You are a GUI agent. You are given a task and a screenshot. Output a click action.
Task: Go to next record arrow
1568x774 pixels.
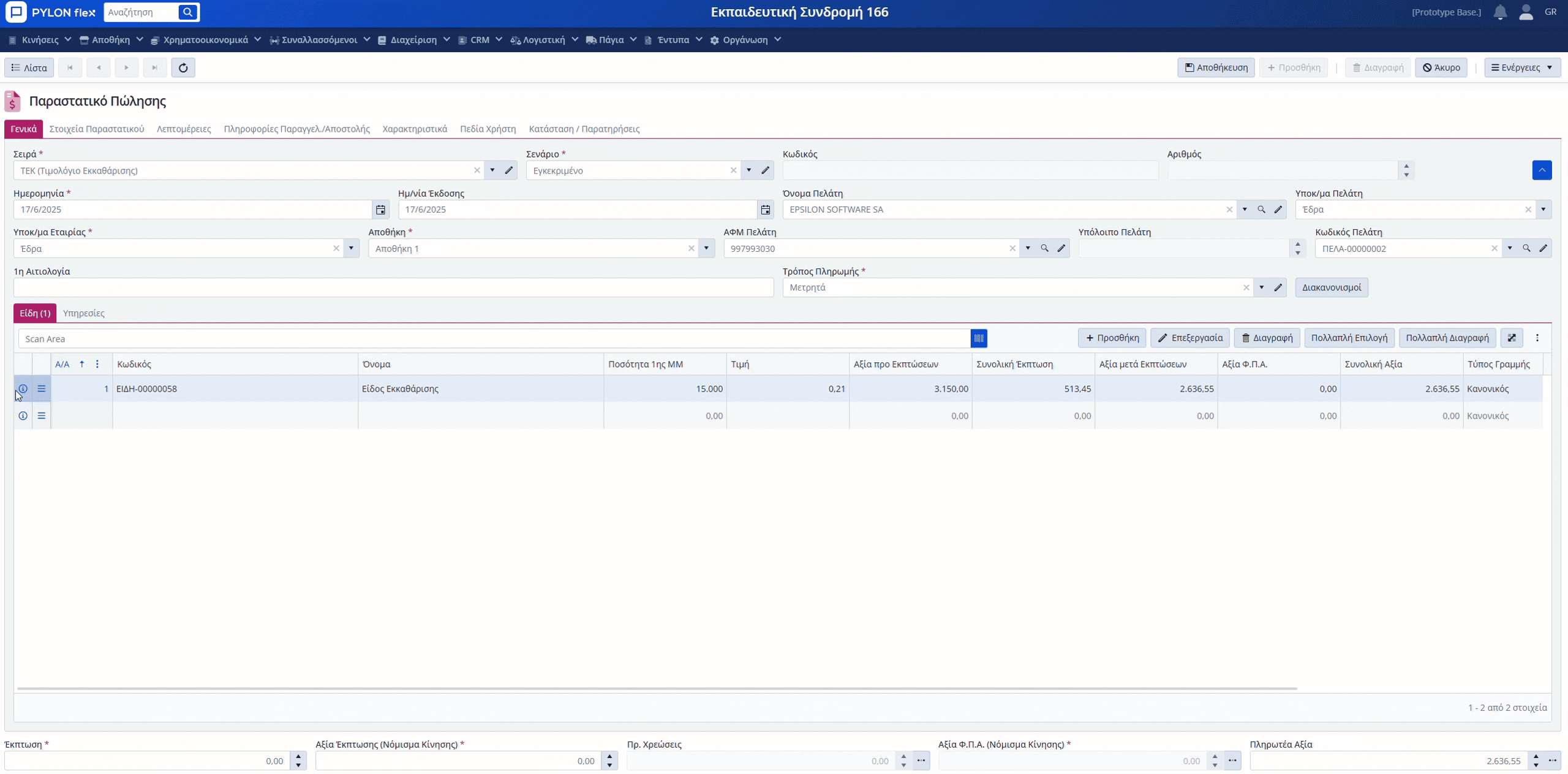tap(127, 67)
